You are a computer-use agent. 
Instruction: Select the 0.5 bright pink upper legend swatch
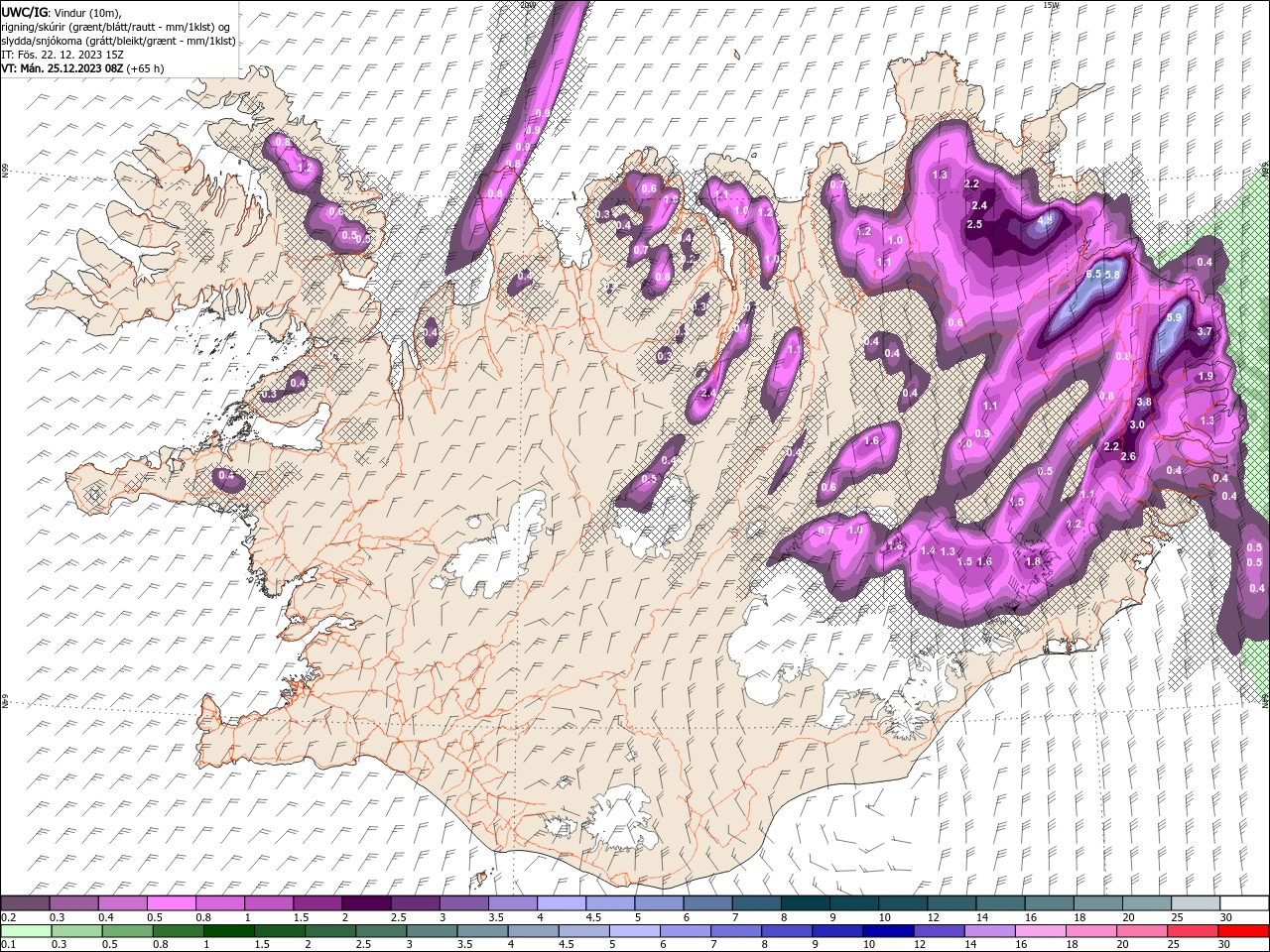pyautogui.click(x=171, y=903)
